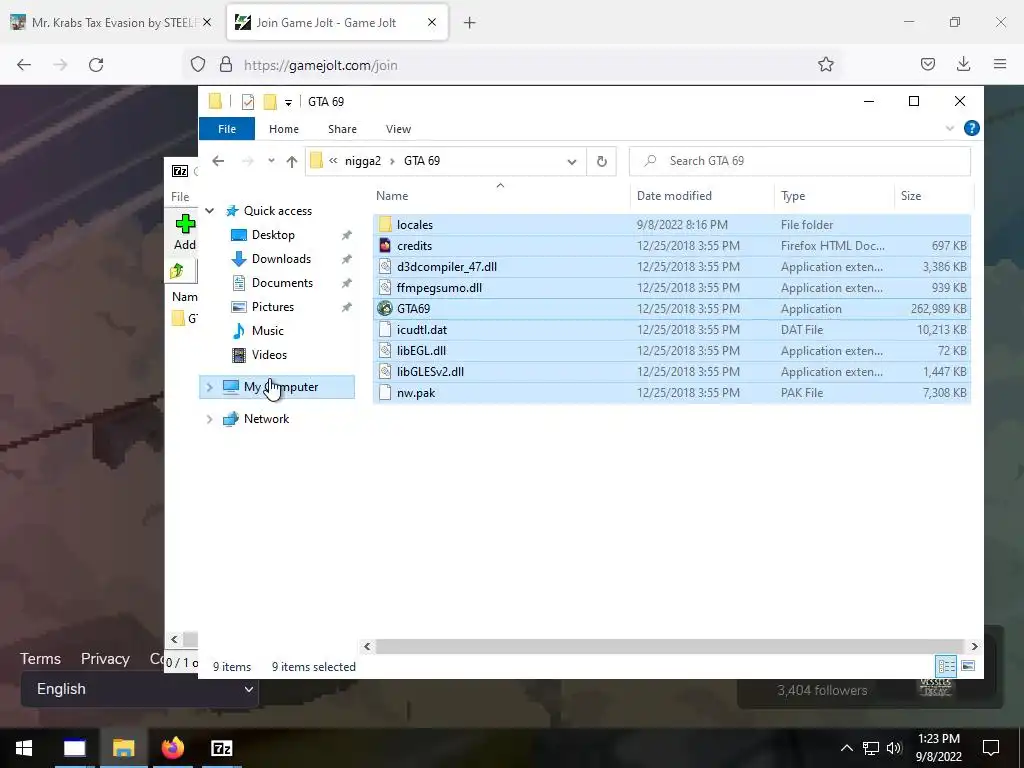Viewport: 1024px width, 768px height.
Task: Open Firefox application hamburger menu
Action: (x=1000, y=64)
